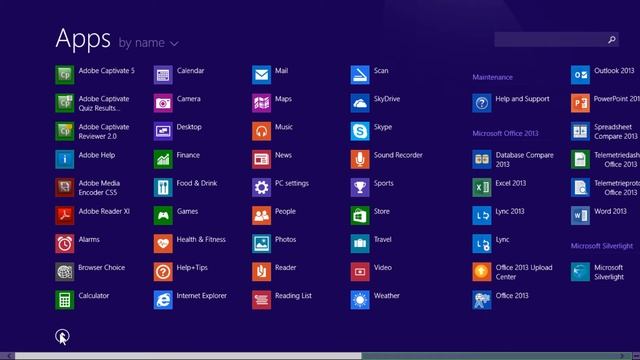Launch Internet Explorer
This screenshot has width=640, height=360.
pos(190,300)
